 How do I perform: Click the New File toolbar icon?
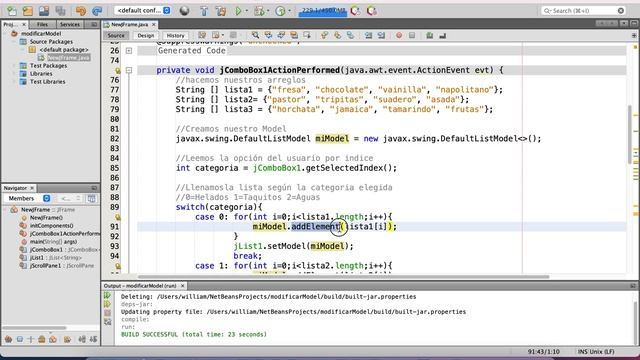pos(12,11)
